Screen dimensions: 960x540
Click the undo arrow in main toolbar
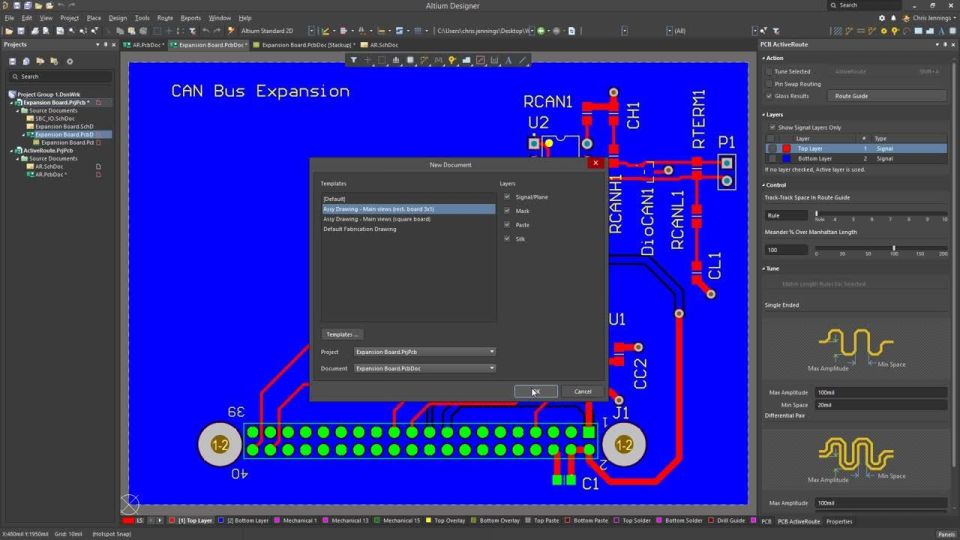(x=205, y=31)
